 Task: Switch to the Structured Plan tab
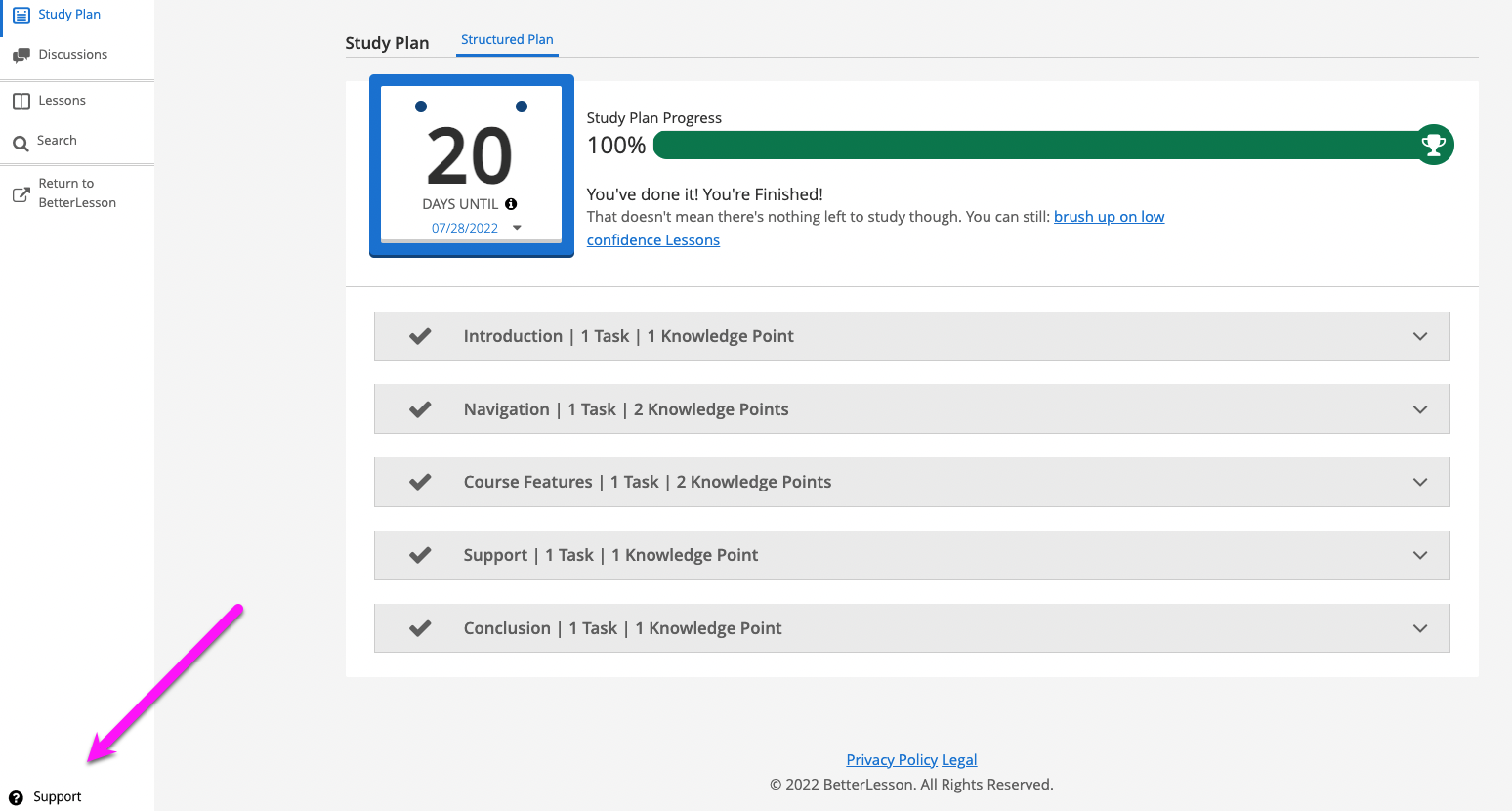point(507,40)
